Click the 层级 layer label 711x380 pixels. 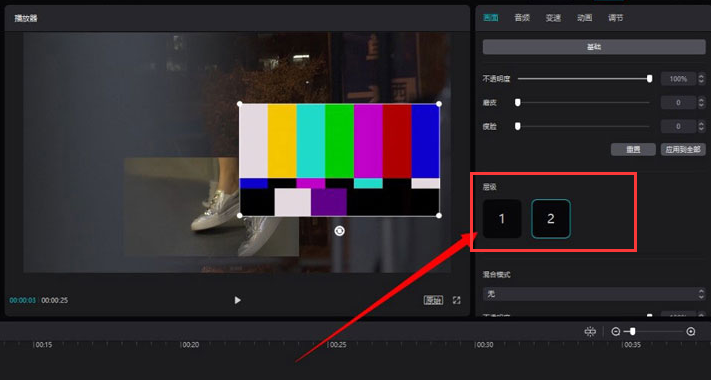490,187
